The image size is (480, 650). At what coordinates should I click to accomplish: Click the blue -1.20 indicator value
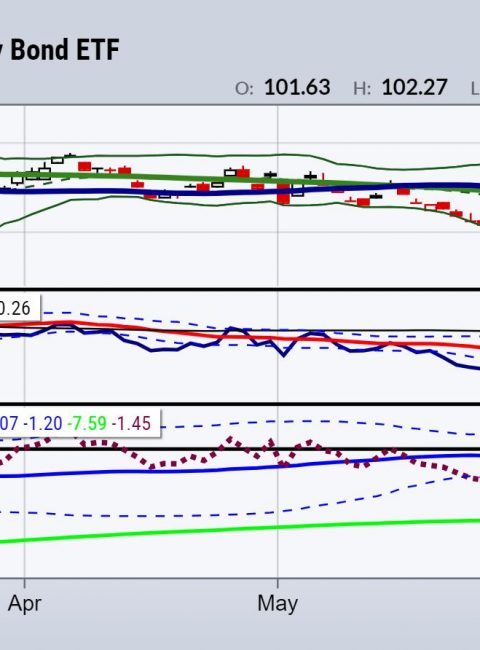click(43, 424)
